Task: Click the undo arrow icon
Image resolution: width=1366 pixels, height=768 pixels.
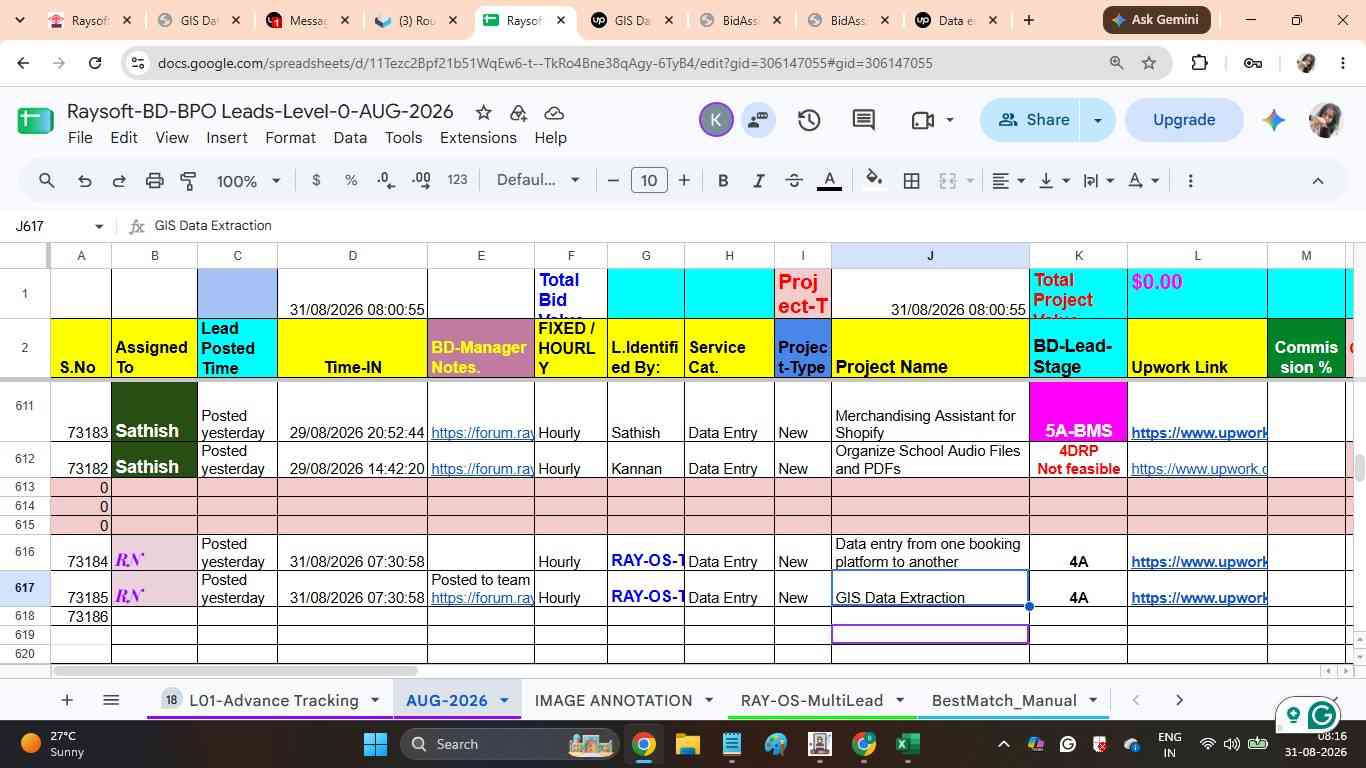Action: click(x=85, y=181)
